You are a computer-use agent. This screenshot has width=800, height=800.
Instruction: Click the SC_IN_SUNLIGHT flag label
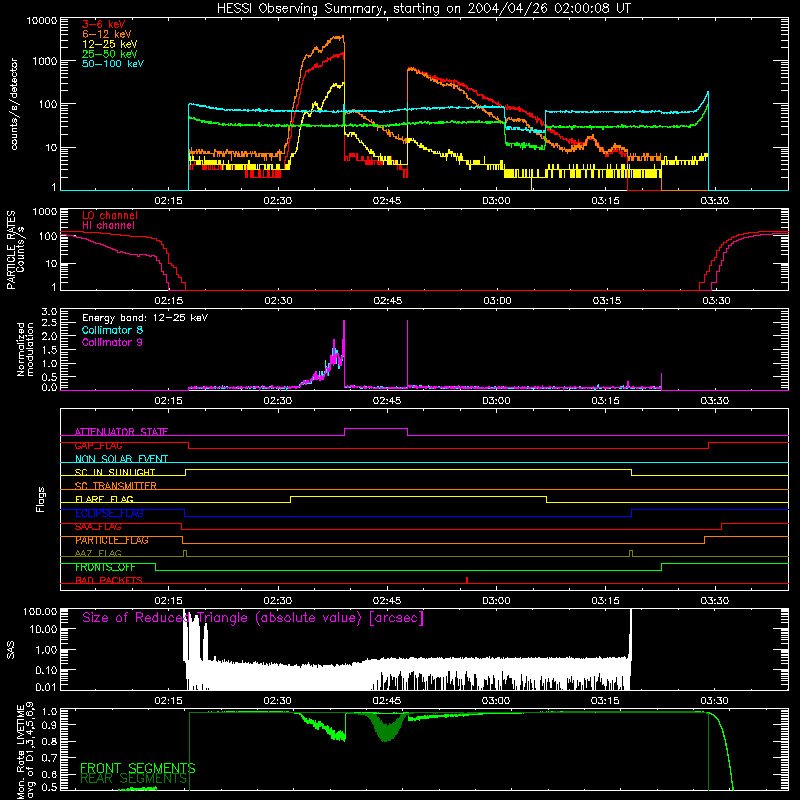click(x=115, y=472)
